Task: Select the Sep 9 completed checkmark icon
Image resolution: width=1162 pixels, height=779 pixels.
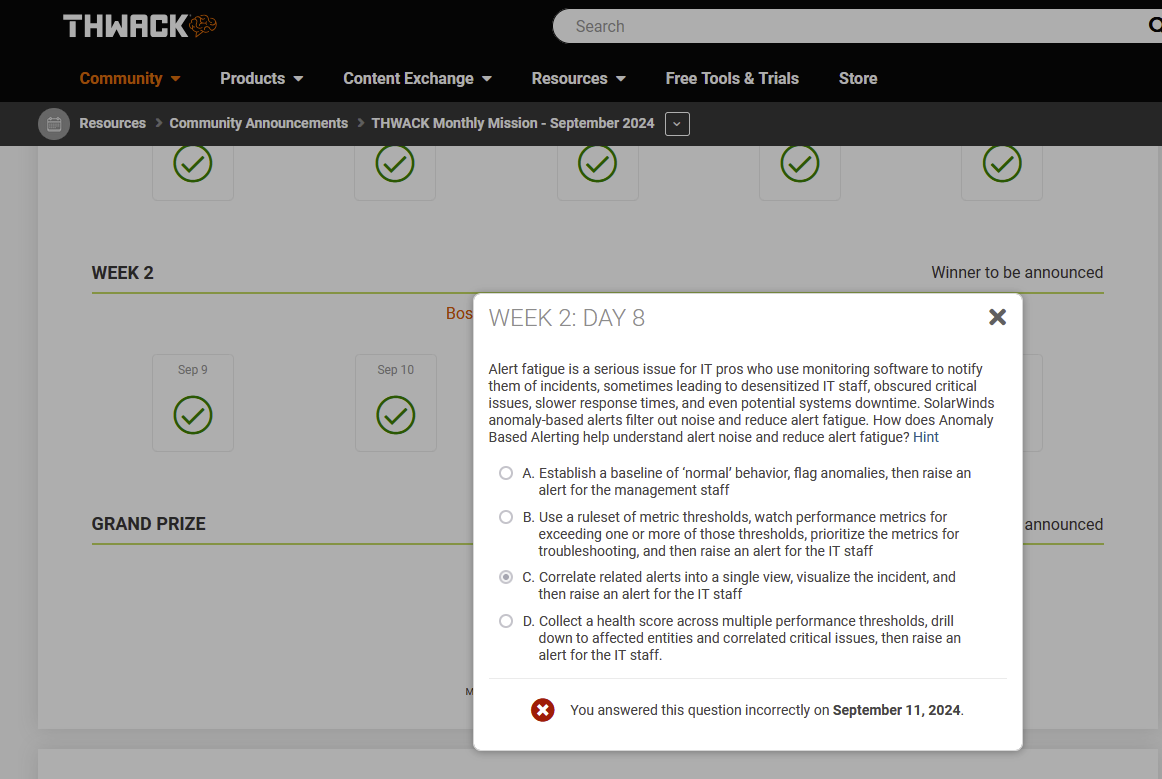Action: click(193, 415)
